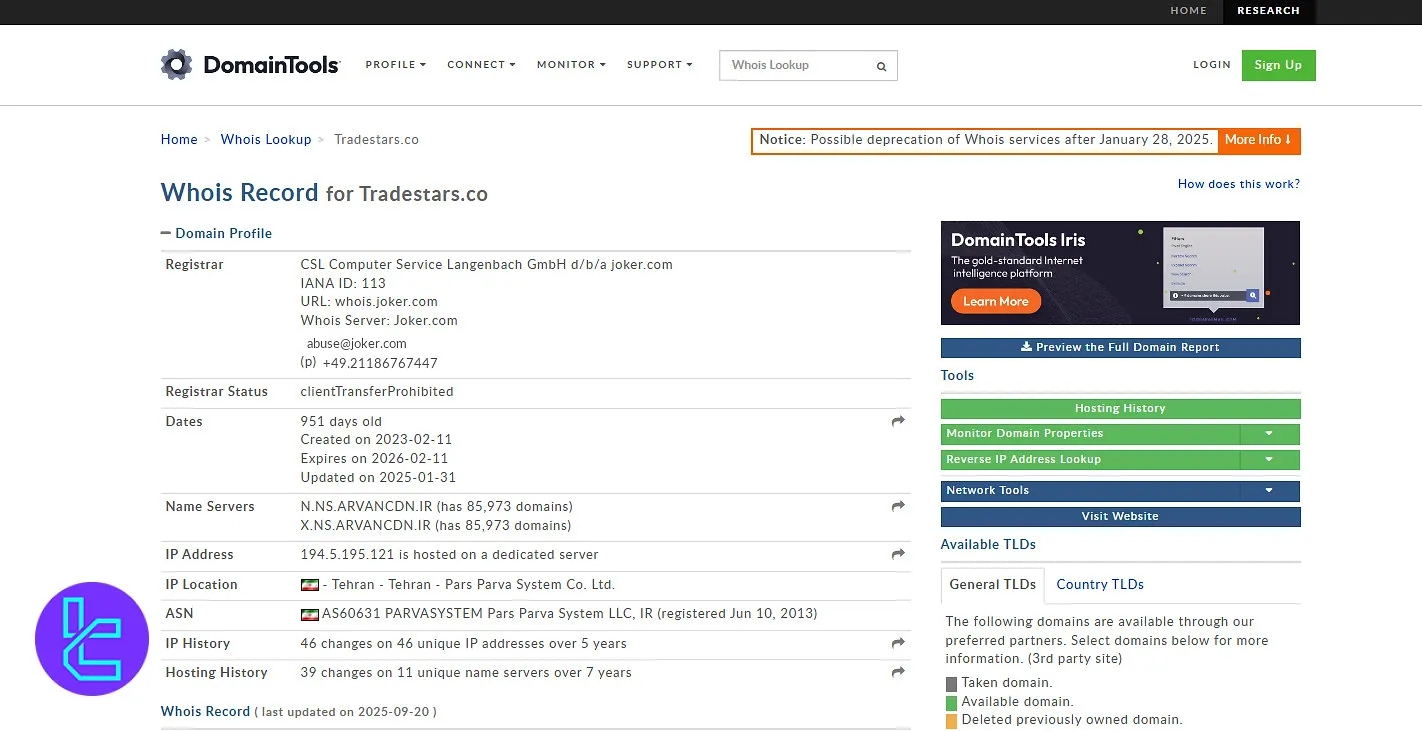The width and height of the screenshot is (1422, 731).
Task: Click the share arrow in the Dates row
Action: pyautogui.click(x=898, y=422)
